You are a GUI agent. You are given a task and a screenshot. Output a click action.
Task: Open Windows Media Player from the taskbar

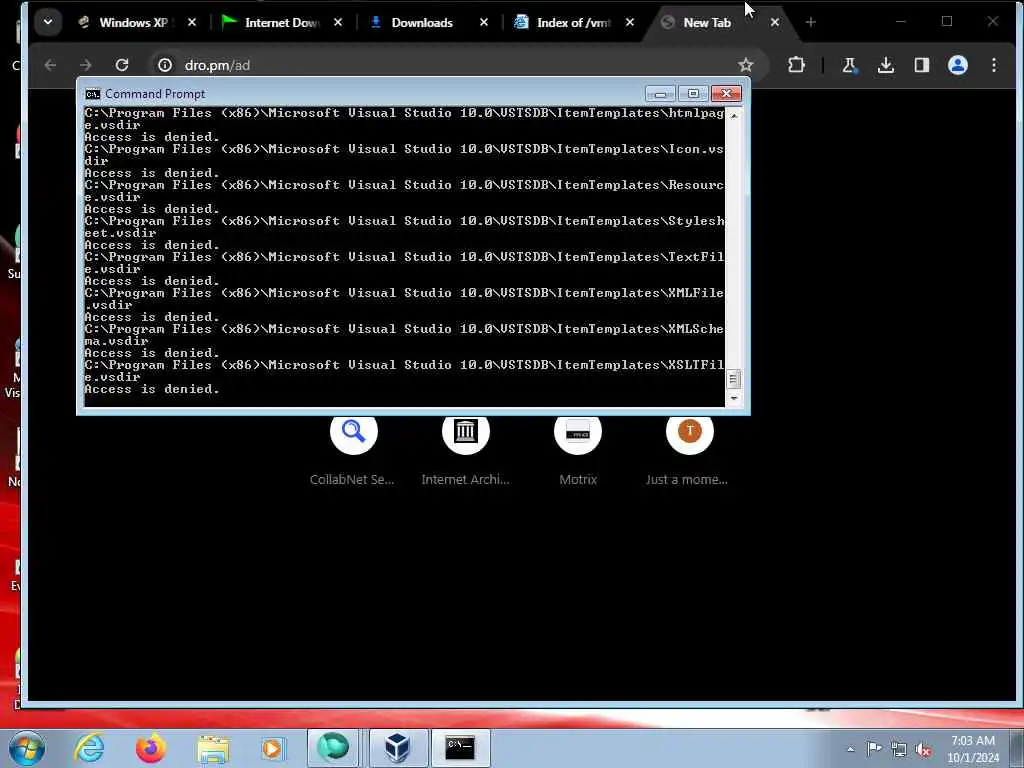[x=272, y=748]
